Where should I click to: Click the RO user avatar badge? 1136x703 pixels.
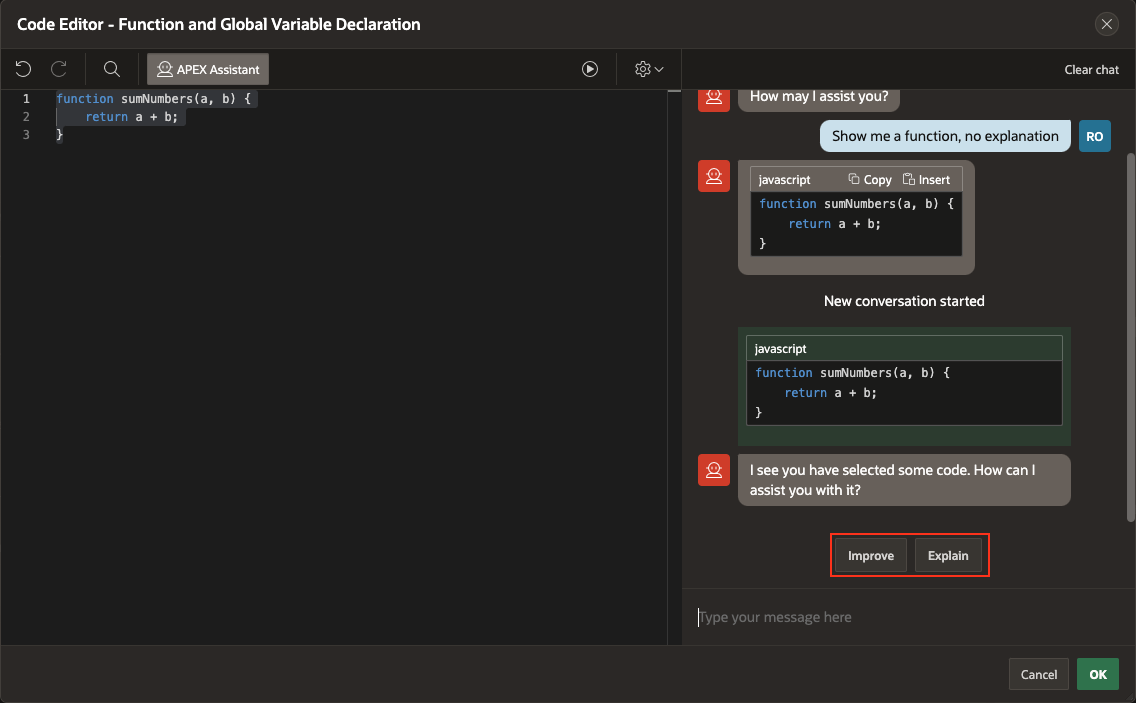1095,136
